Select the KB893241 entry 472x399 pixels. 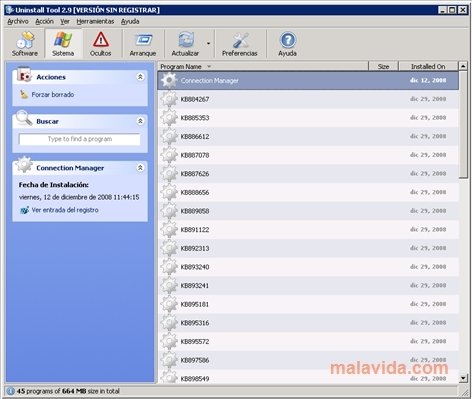308,286
